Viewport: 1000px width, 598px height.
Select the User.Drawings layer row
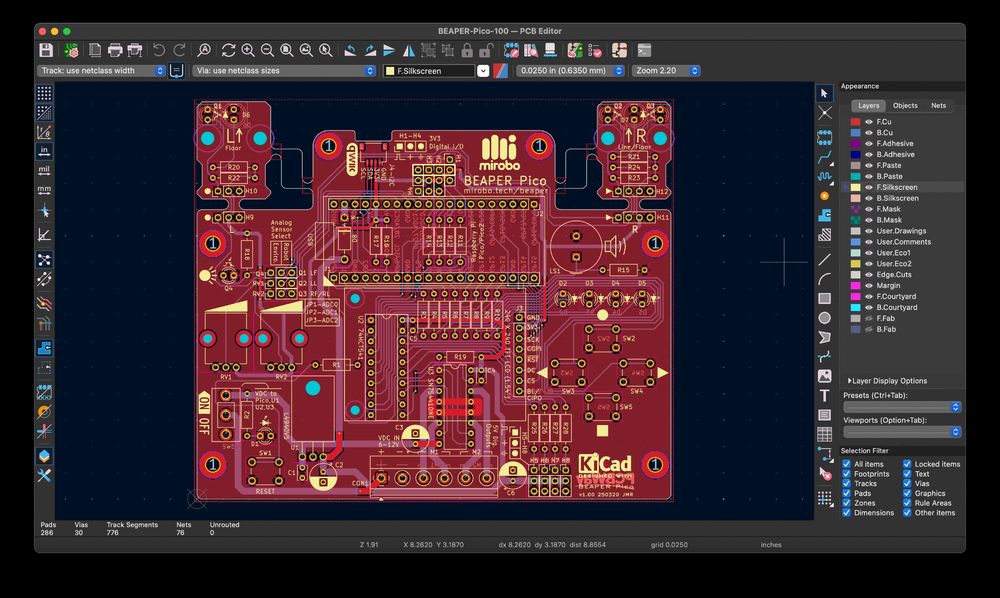coord(902,231)
